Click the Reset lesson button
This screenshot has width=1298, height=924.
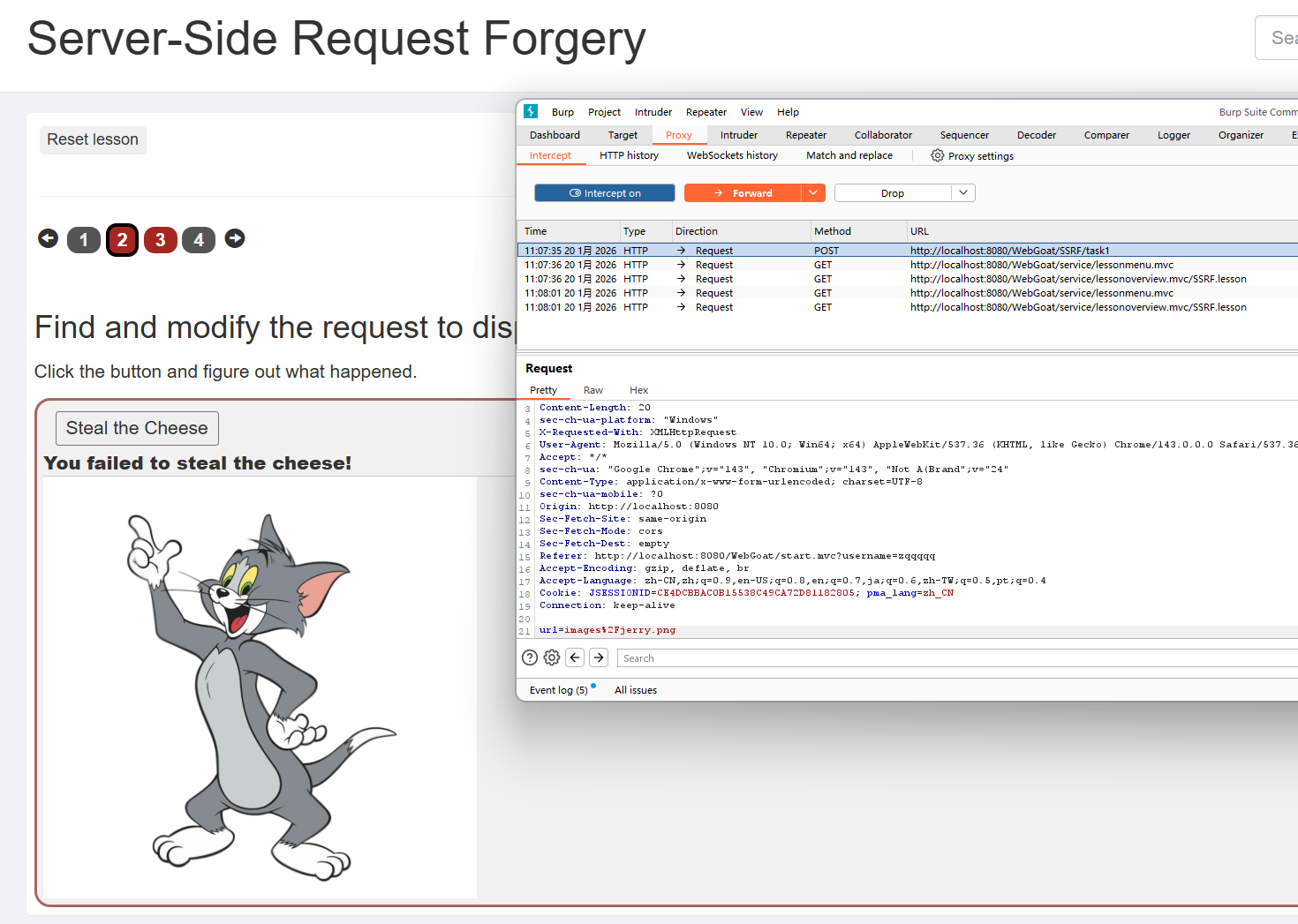[93, 139]
